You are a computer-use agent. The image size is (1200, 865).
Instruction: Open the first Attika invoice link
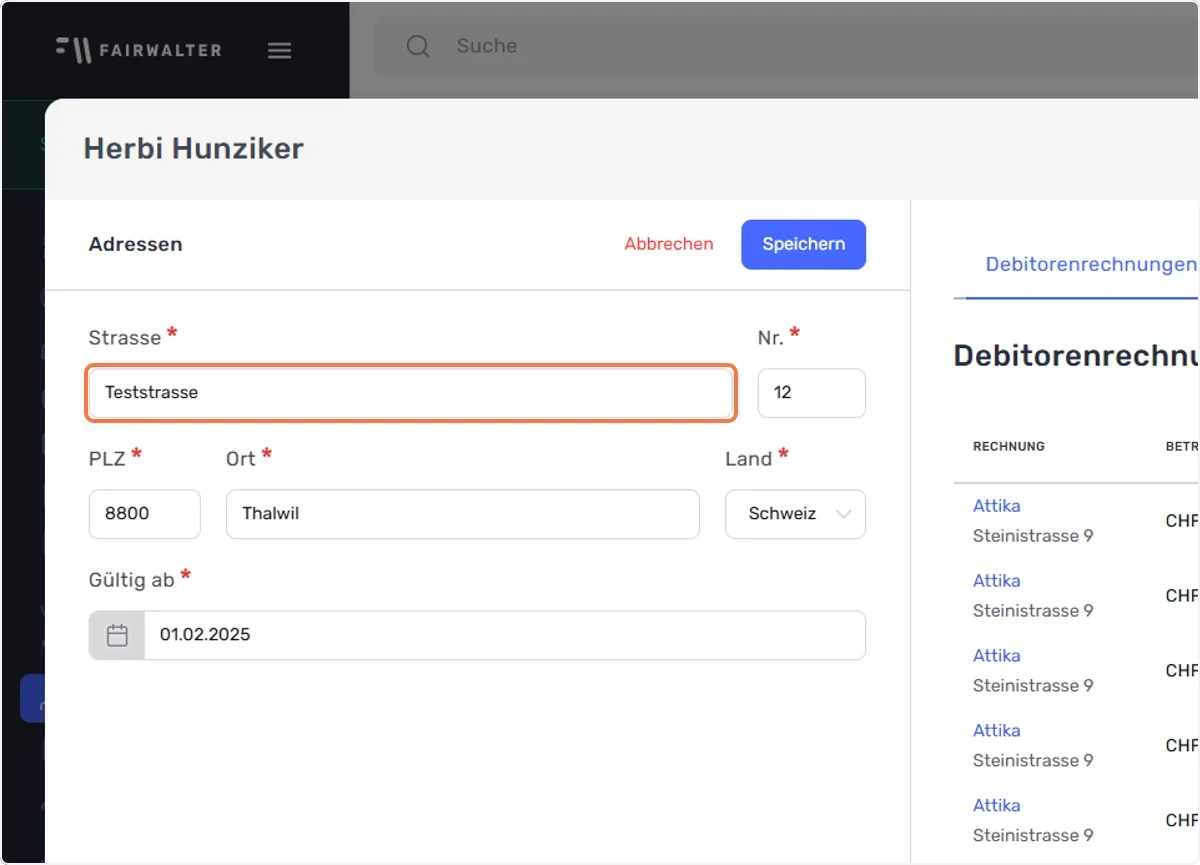996,506
